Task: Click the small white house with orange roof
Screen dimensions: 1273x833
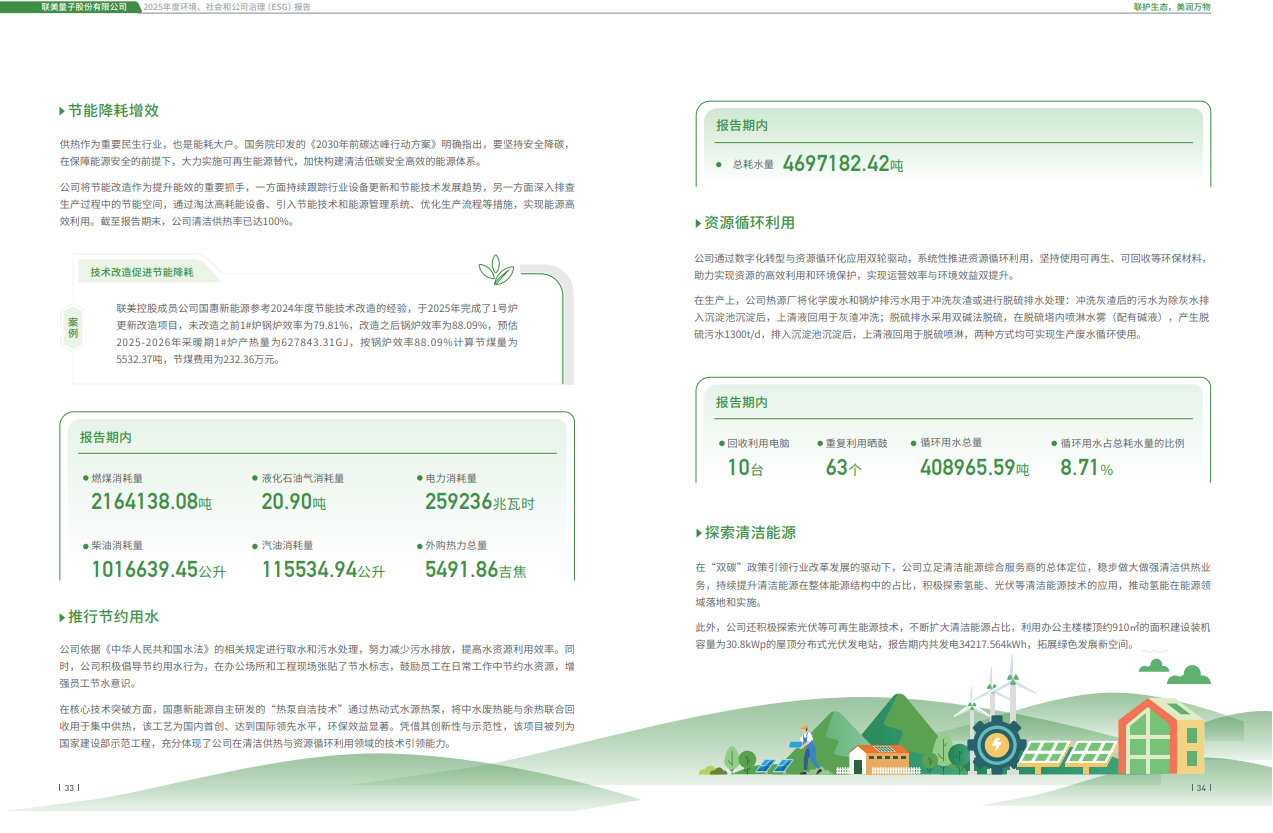Action: pyautogui.click(x=877, y=759)
